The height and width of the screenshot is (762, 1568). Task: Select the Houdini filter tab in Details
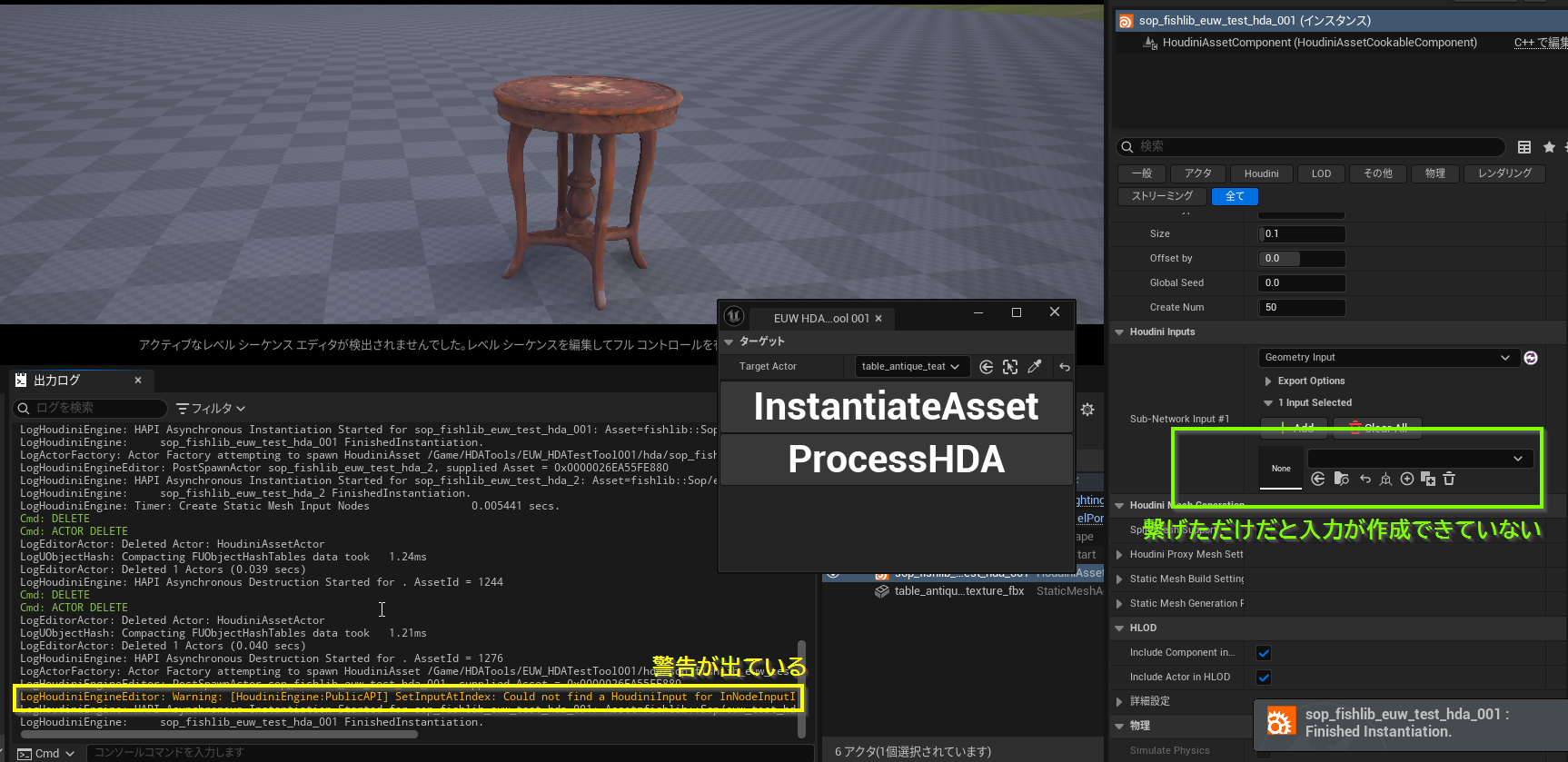(1261, 173)
